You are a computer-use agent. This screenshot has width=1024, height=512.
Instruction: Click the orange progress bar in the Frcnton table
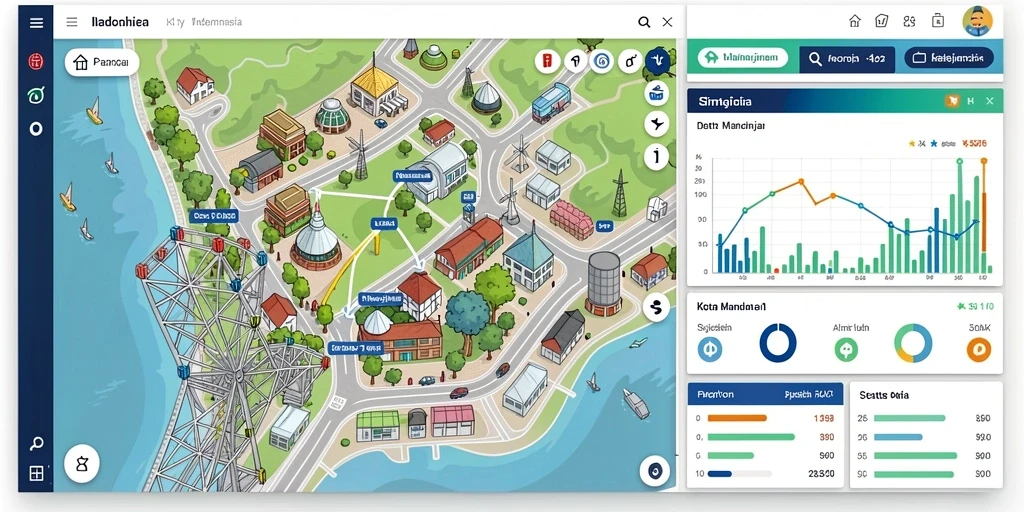737,418
